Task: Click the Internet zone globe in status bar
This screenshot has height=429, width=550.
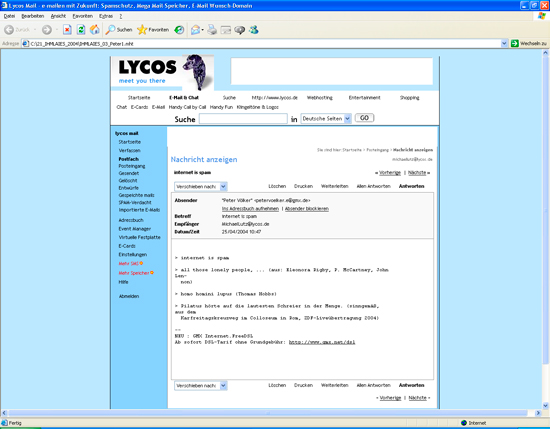Action: click(x=464, y=423)
